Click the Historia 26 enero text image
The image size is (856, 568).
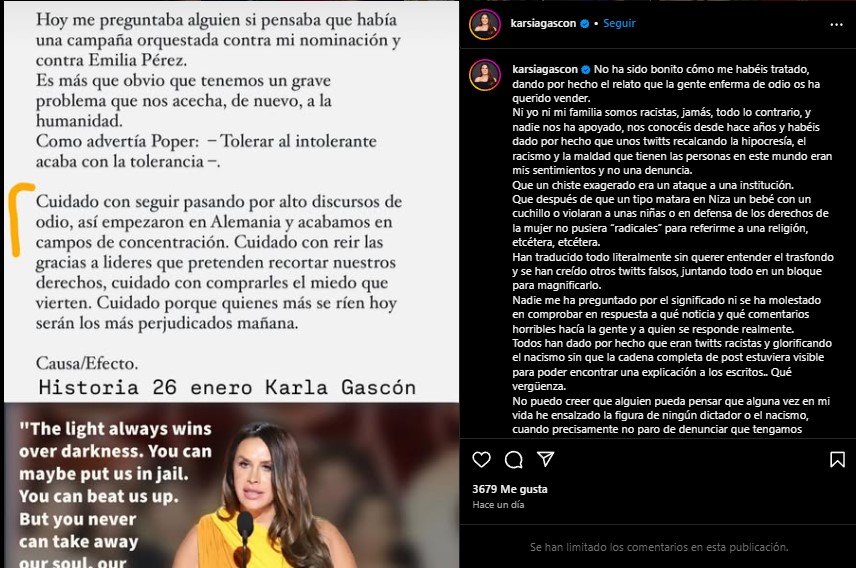pos(227,387)
